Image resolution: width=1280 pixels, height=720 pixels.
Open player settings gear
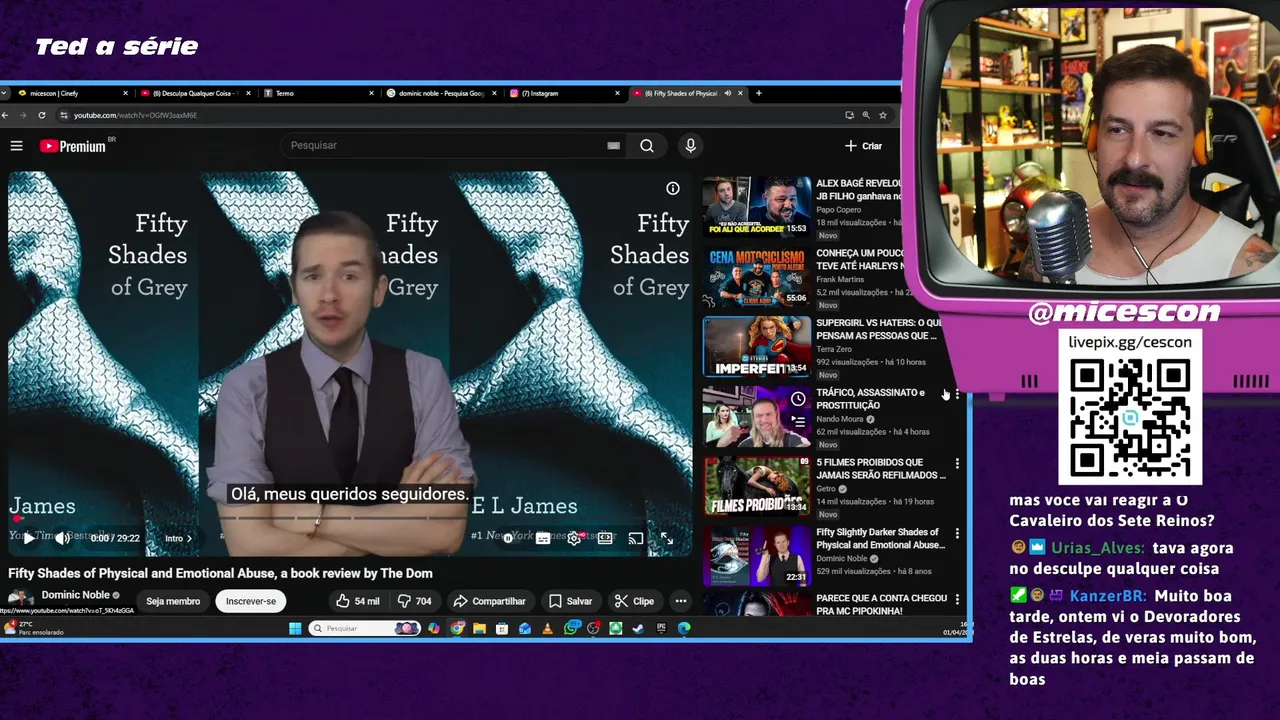coord(574,538)
